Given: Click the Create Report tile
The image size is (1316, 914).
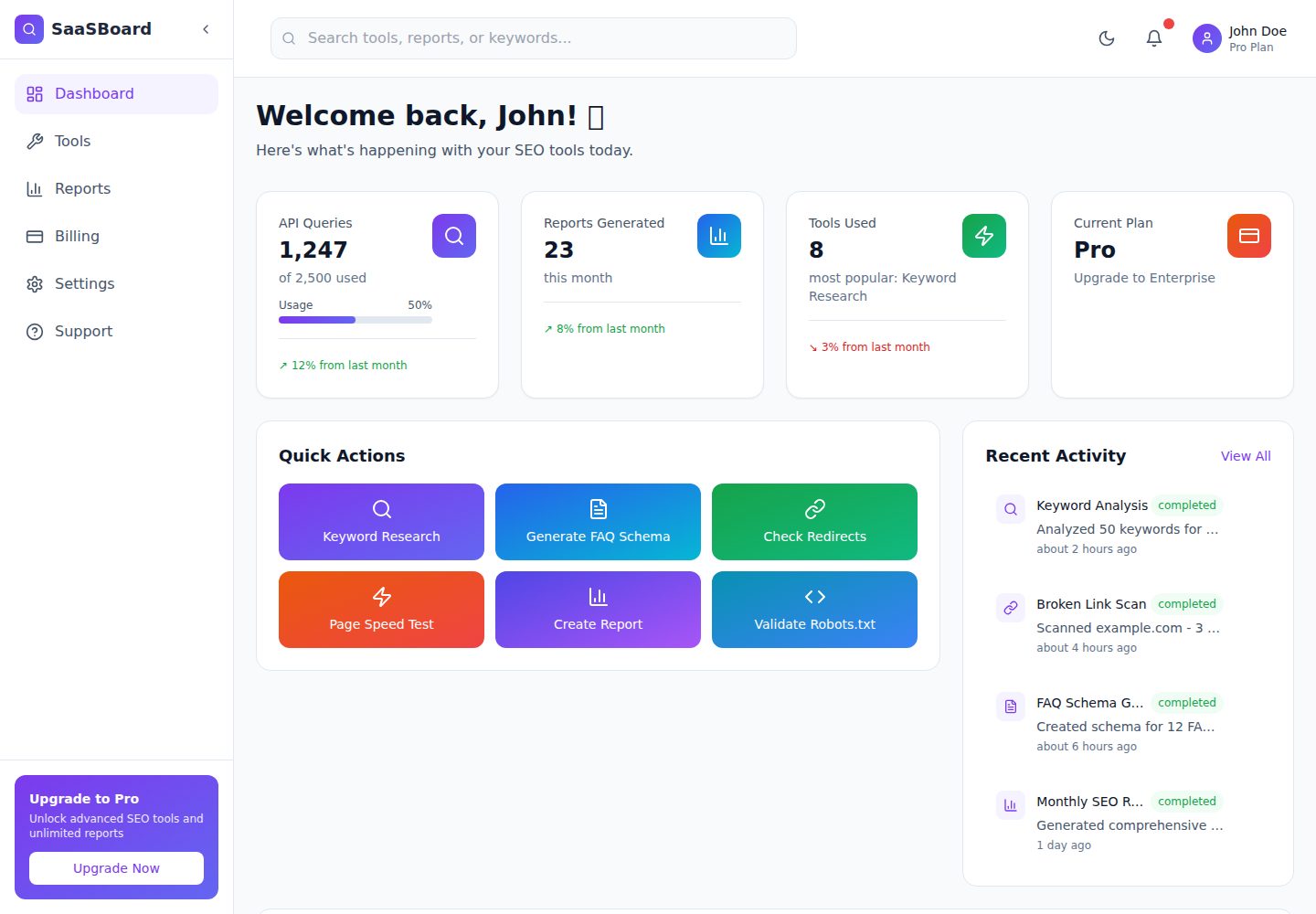Looking at the screenshot, I should click(598, 610).
